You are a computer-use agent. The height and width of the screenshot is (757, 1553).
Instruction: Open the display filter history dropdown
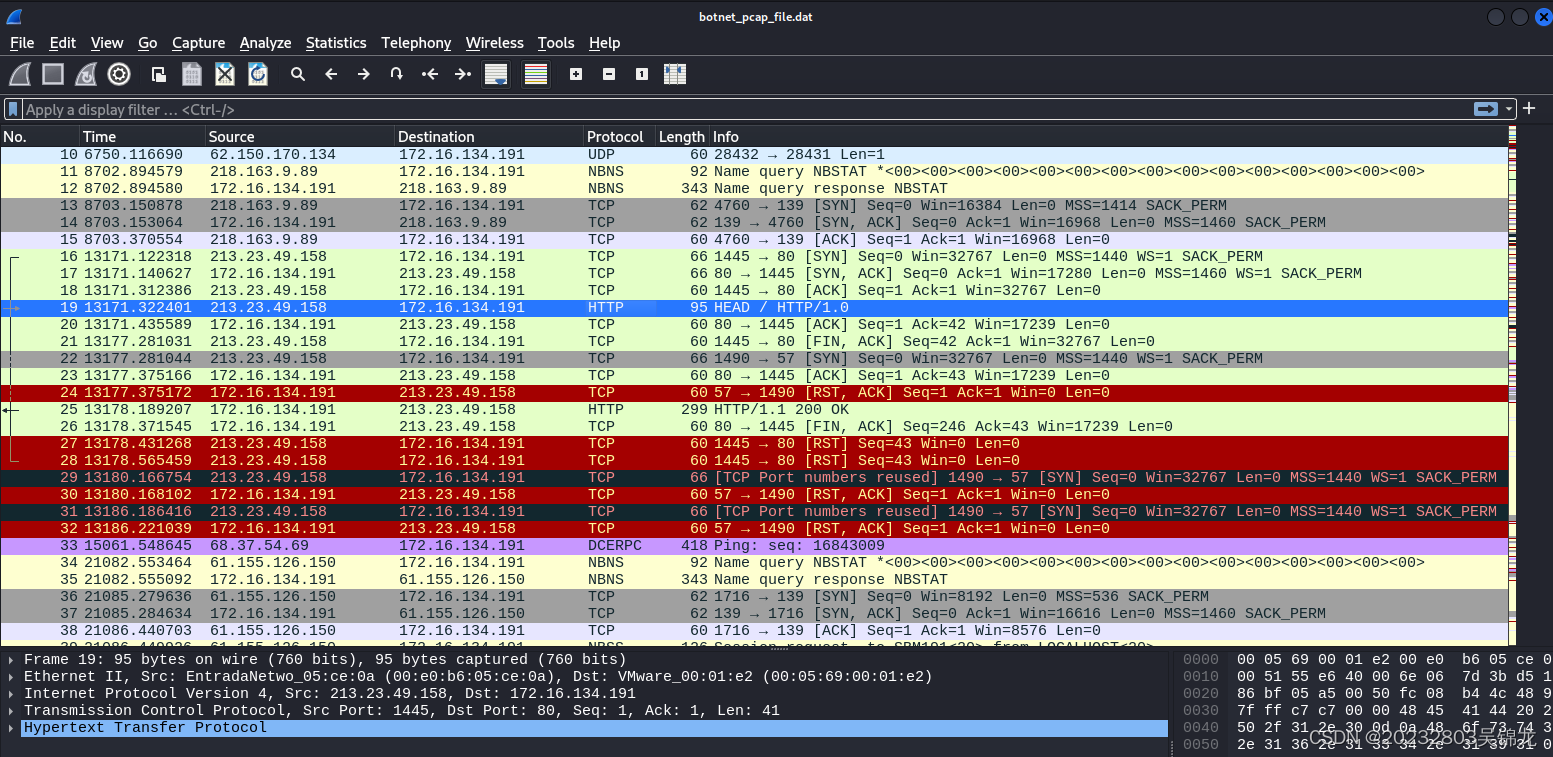pyautogui.click(x=1510, y=109)
